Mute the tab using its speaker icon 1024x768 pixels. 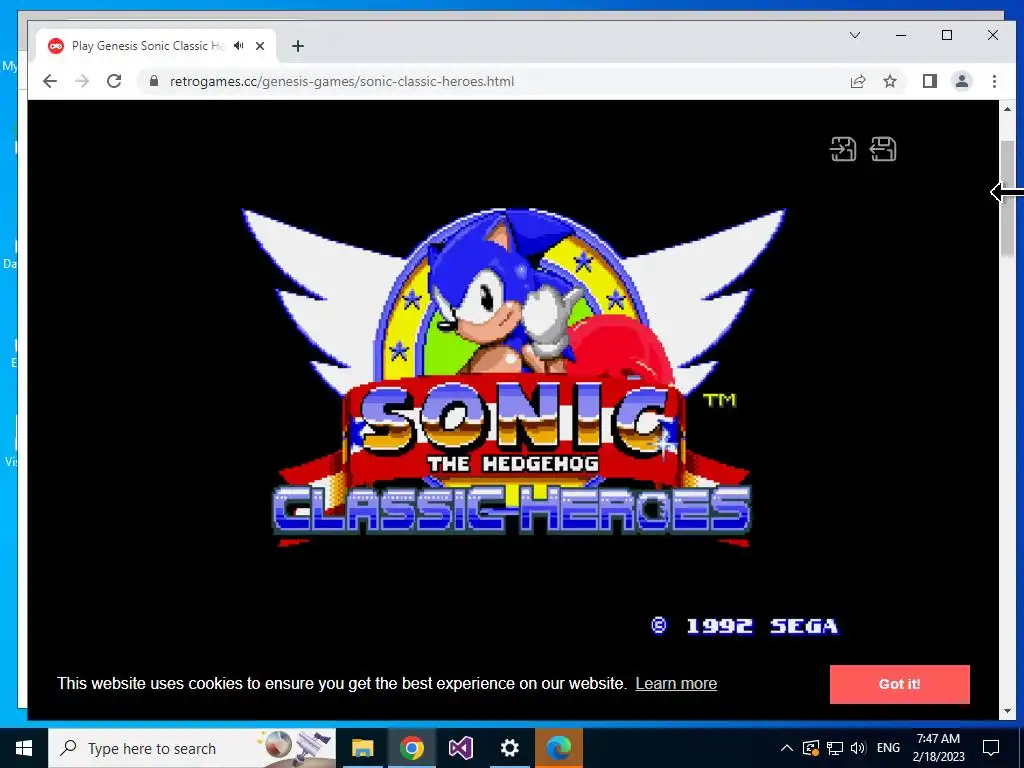pyautogui.click(x=239, y=46)
